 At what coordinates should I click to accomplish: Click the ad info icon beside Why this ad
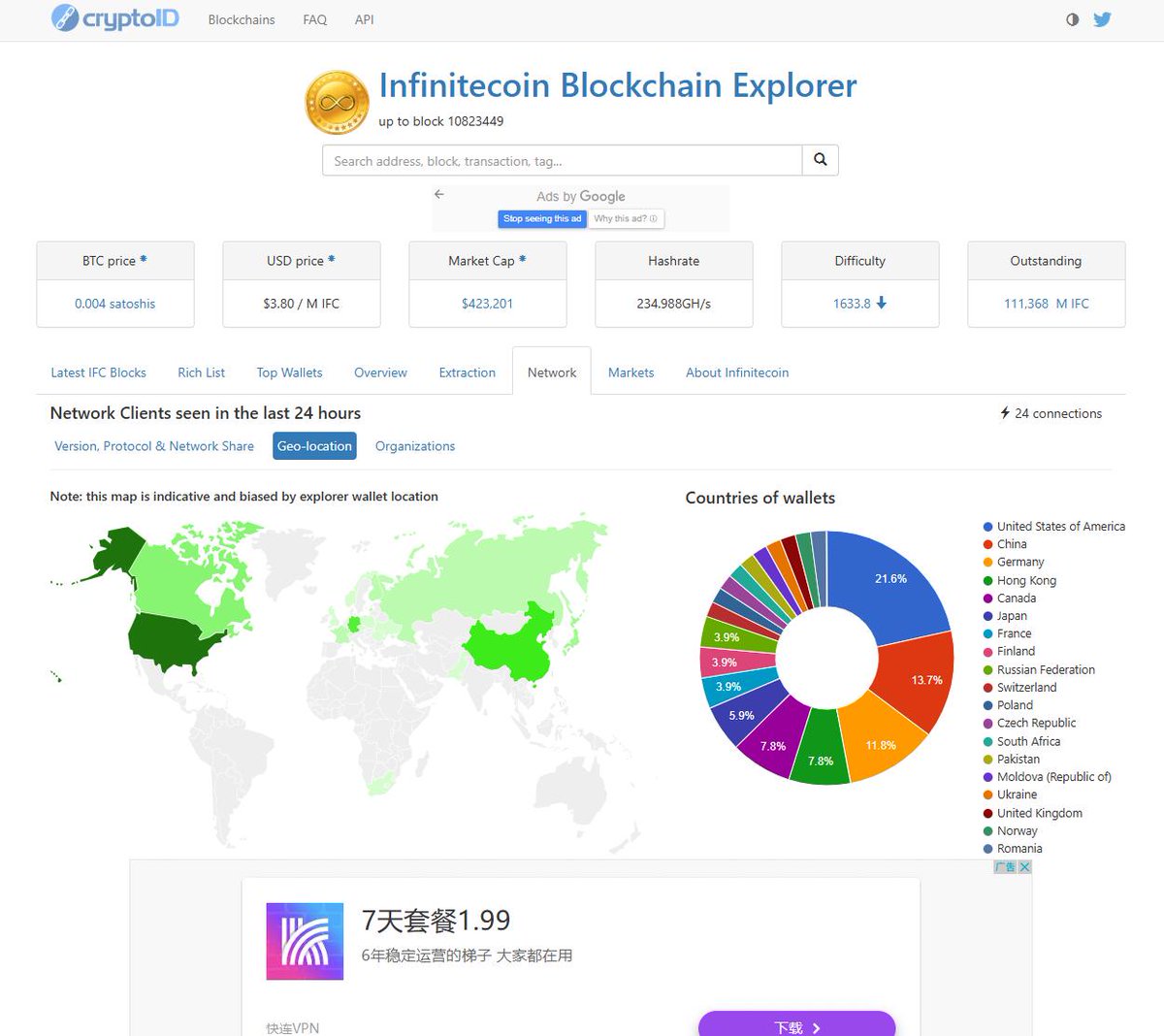(x=653, y=218)
